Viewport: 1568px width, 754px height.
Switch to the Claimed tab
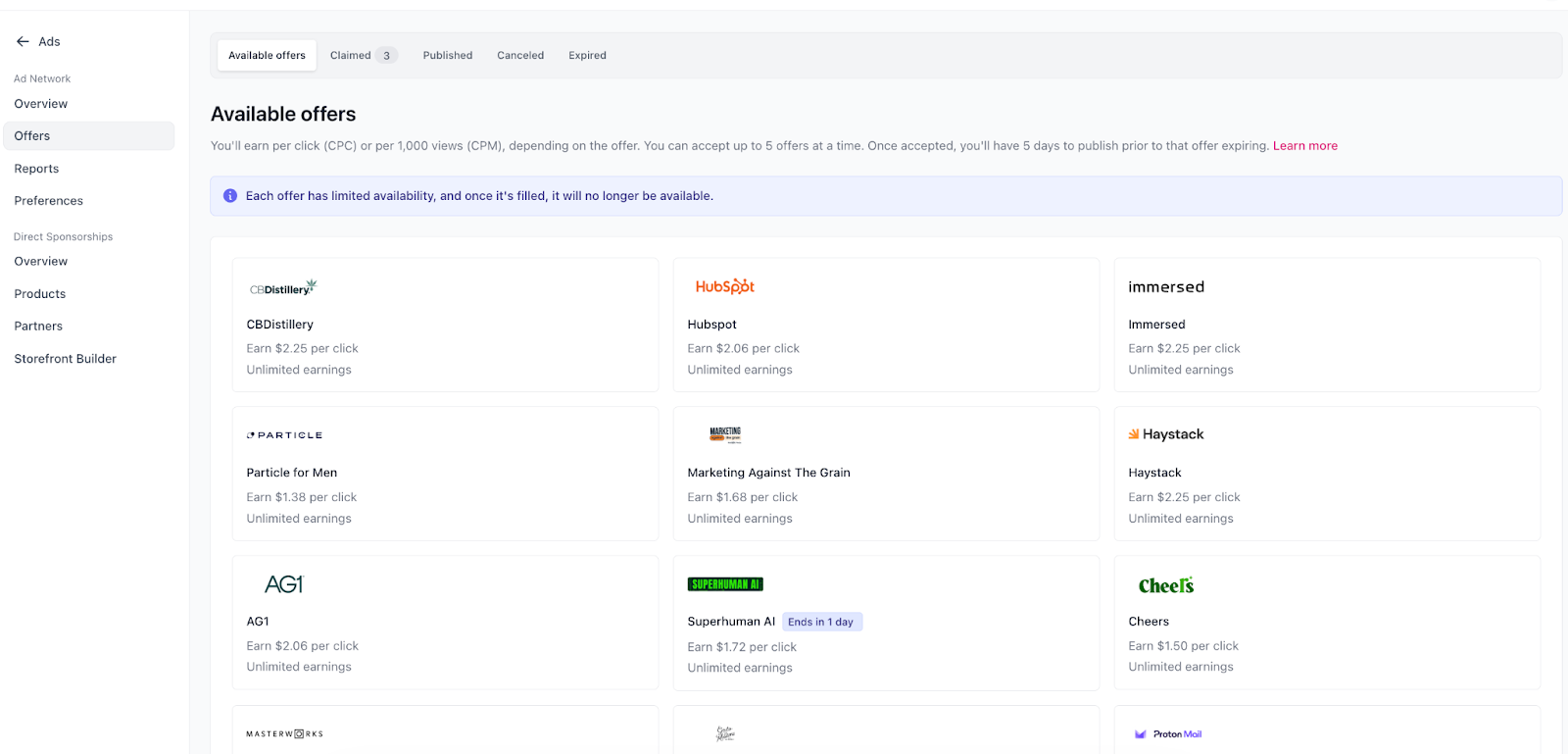click(362, 56)
